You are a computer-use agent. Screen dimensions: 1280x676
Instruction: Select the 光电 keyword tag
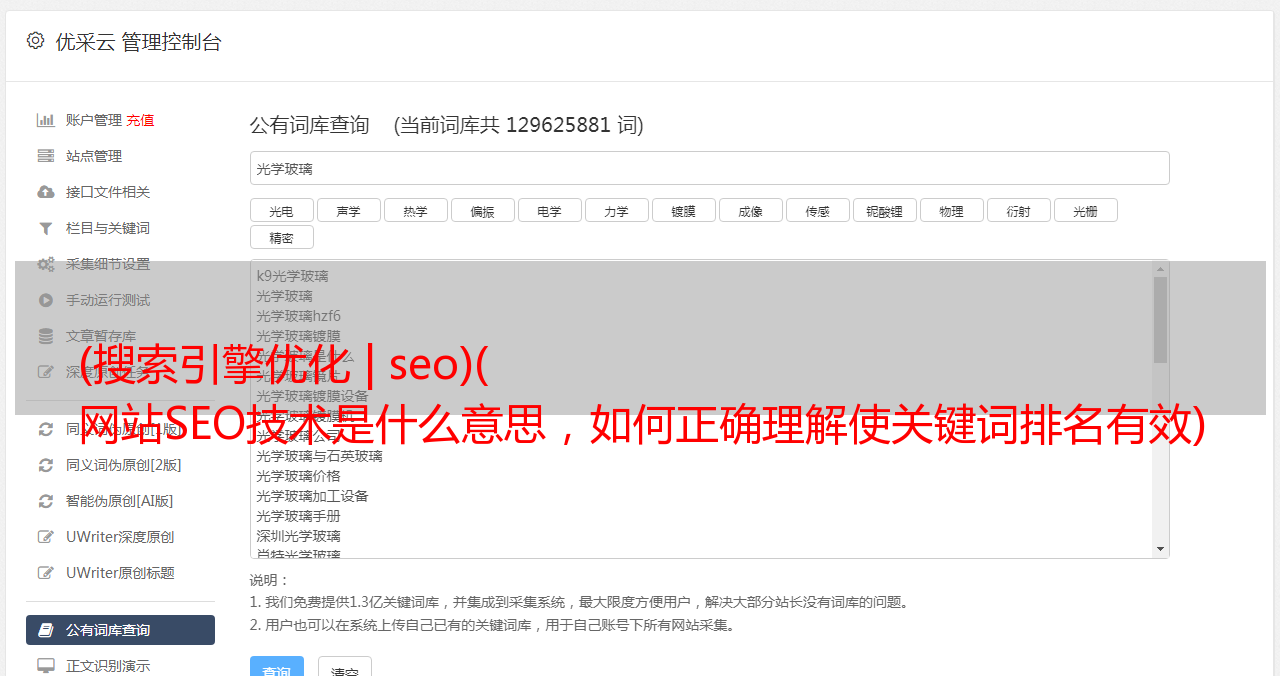(x=281, y=211)
